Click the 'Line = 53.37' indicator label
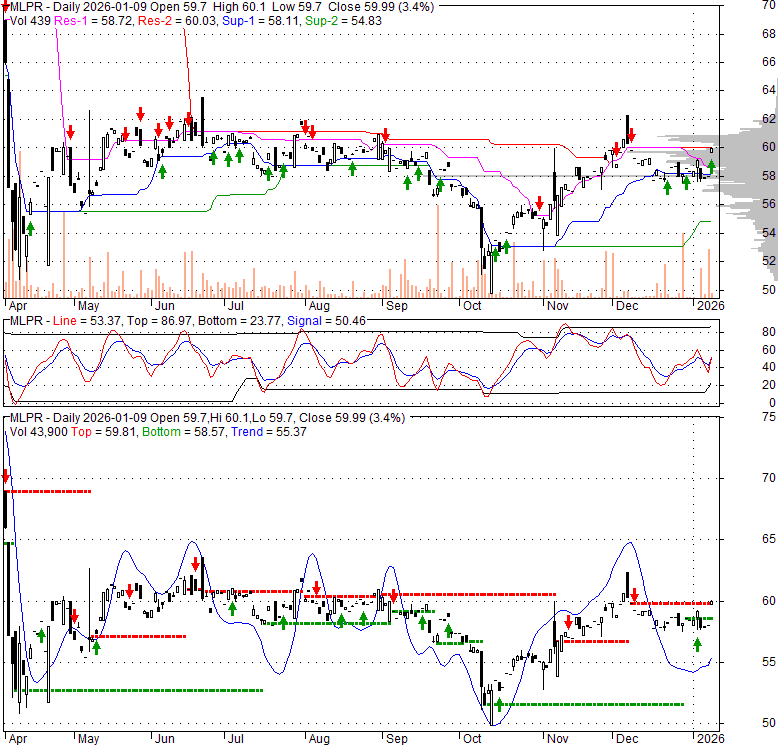This screenshot has width=780, height=745. point(88,321)
